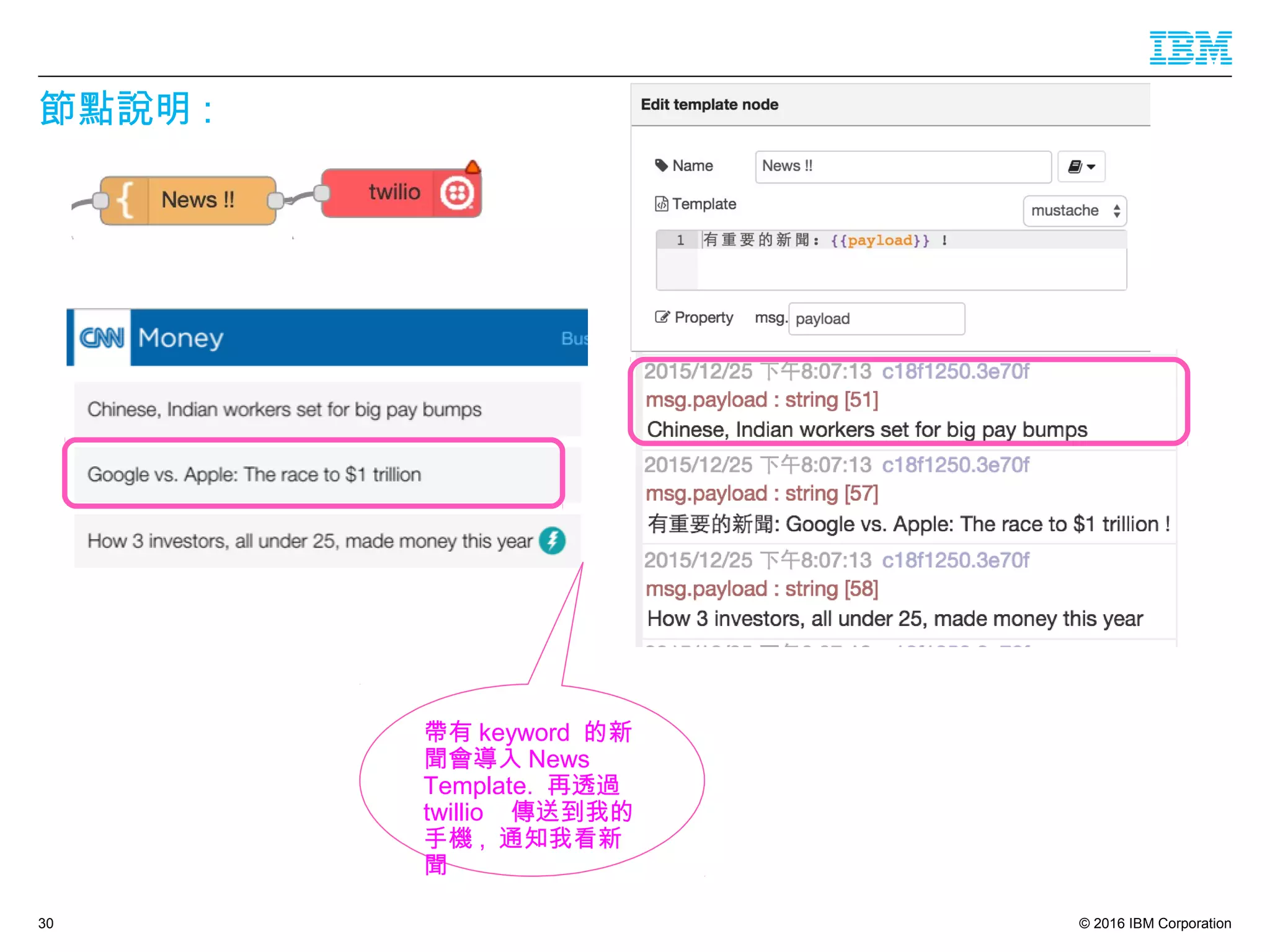Click msg.payload : string [58] label

[x=762, y=589]
